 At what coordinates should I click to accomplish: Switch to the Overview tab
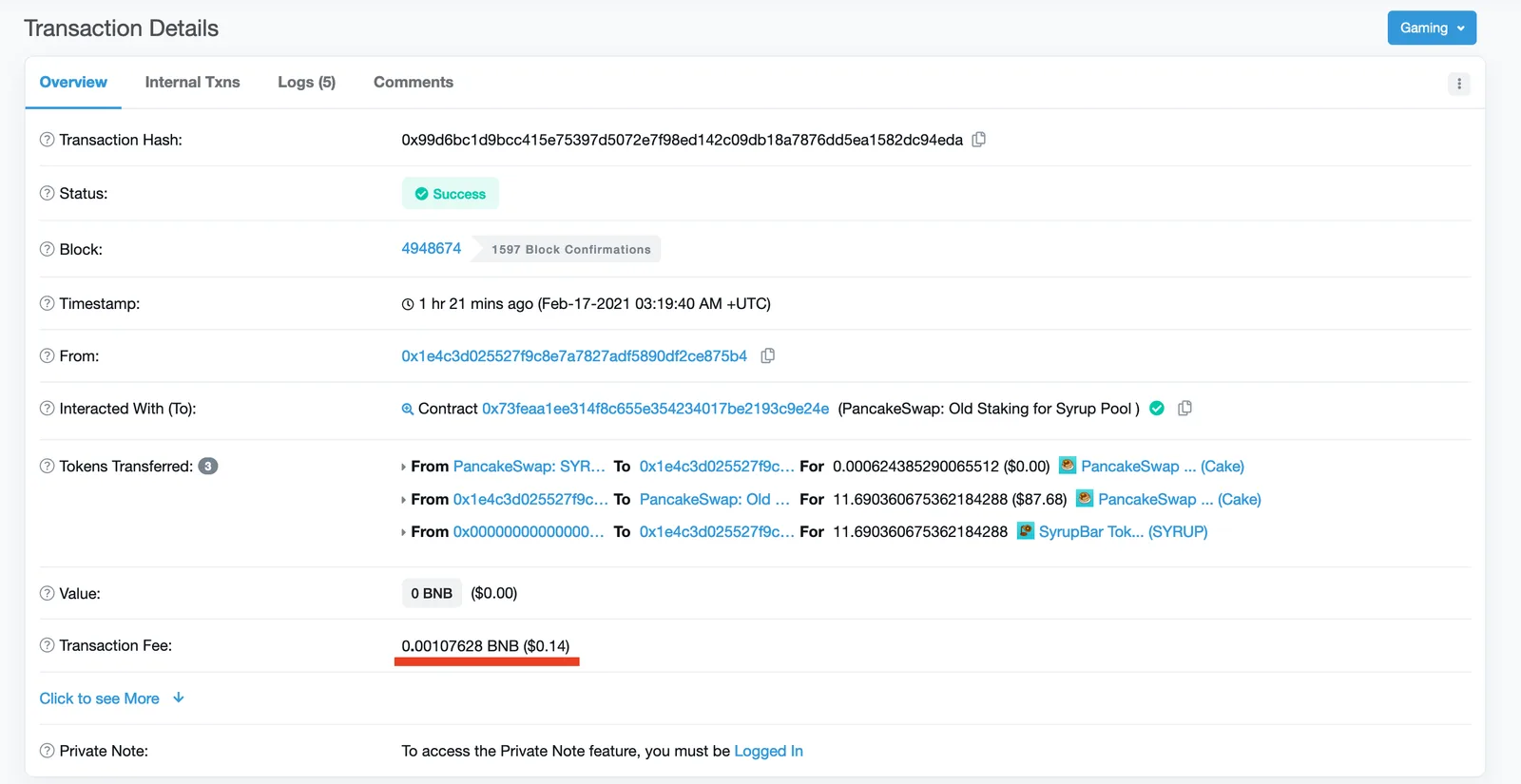click(x=73, y=83)
